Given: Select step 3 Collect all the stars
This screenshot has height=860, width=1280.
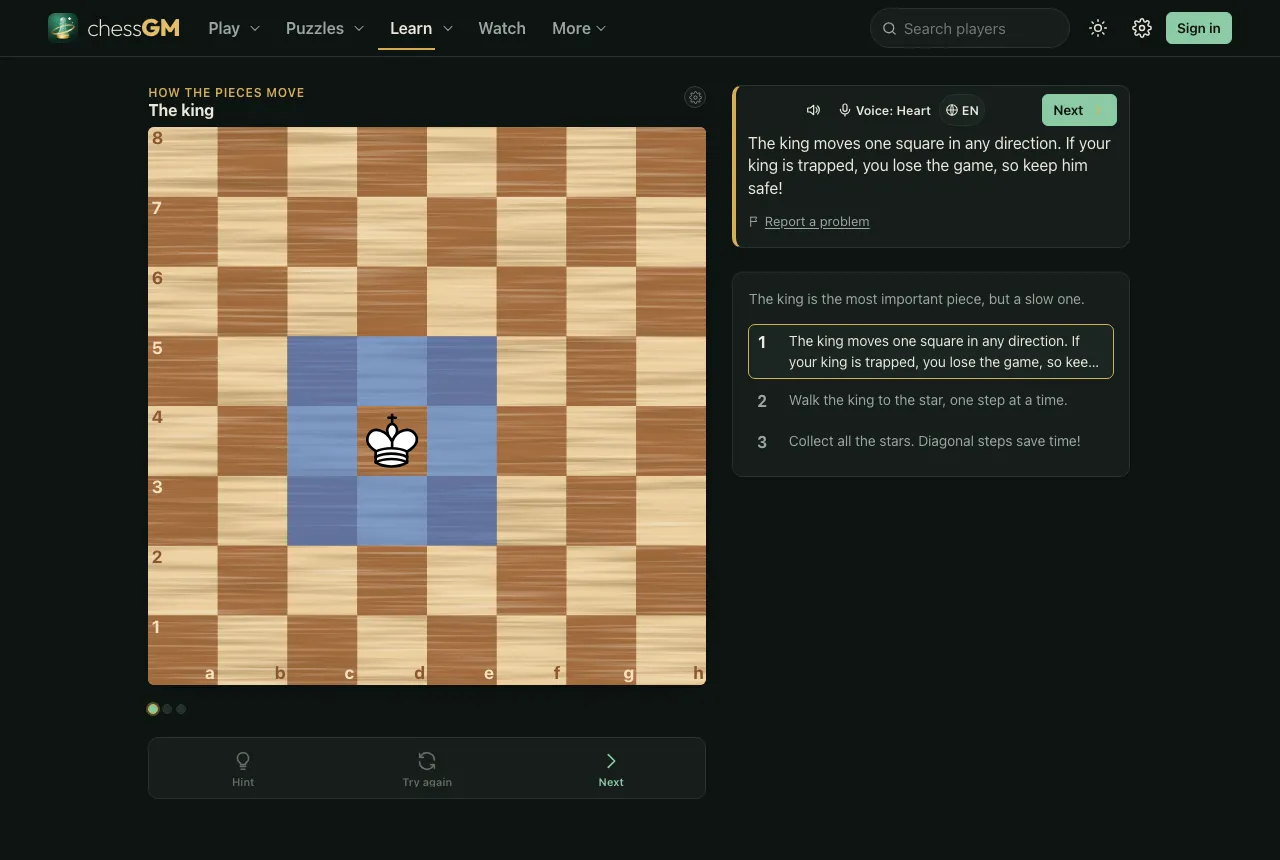Looking at the screenshot, I should pyautogui.click(x=931, y=441).
